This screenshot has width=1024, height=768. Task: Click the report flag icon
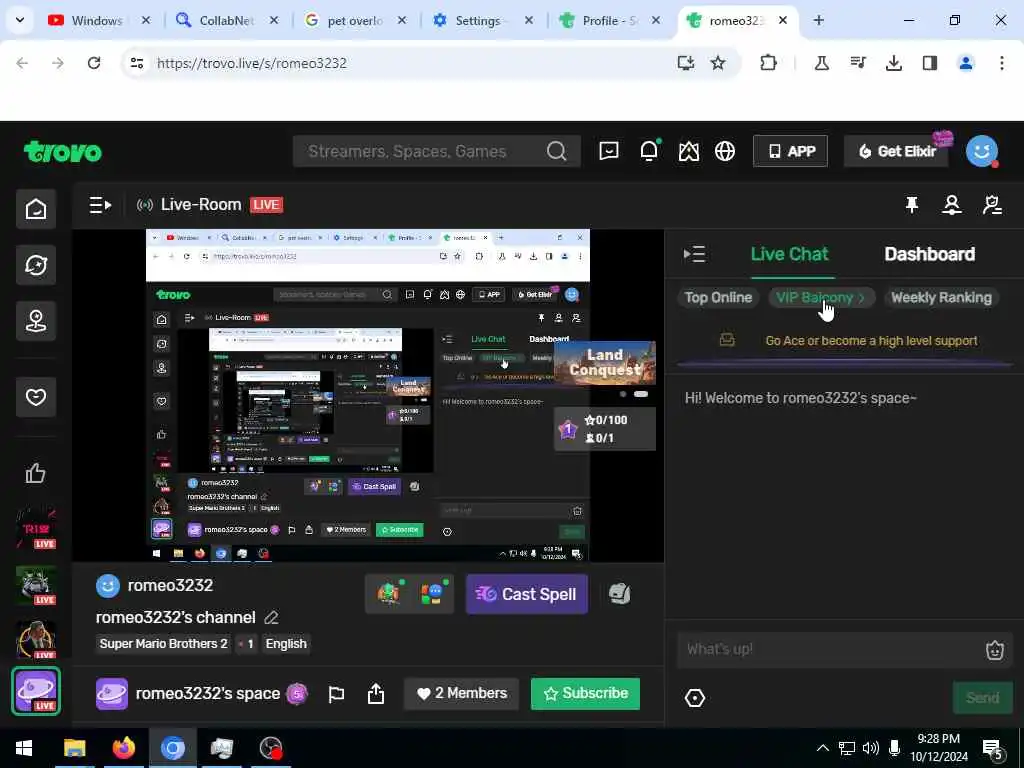(x=336, y=694)
